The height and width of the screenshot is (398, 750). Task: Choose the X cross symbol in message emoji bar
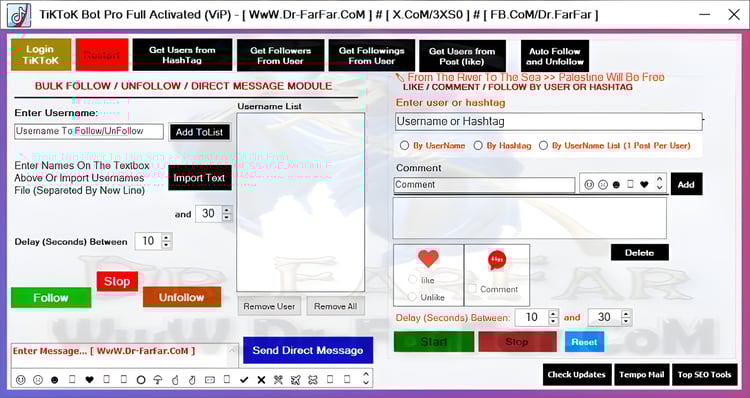[261, 380]
